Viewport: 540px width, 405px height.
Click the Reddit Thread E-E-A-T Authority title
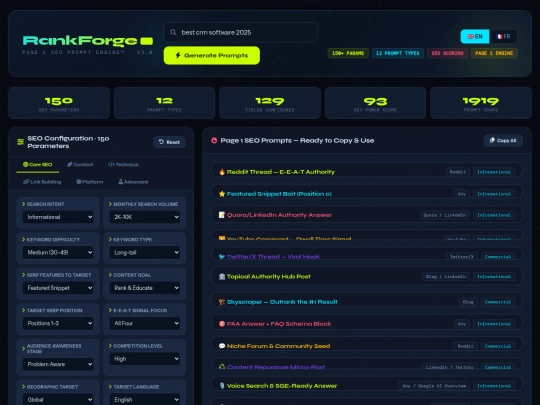point(281,172)
